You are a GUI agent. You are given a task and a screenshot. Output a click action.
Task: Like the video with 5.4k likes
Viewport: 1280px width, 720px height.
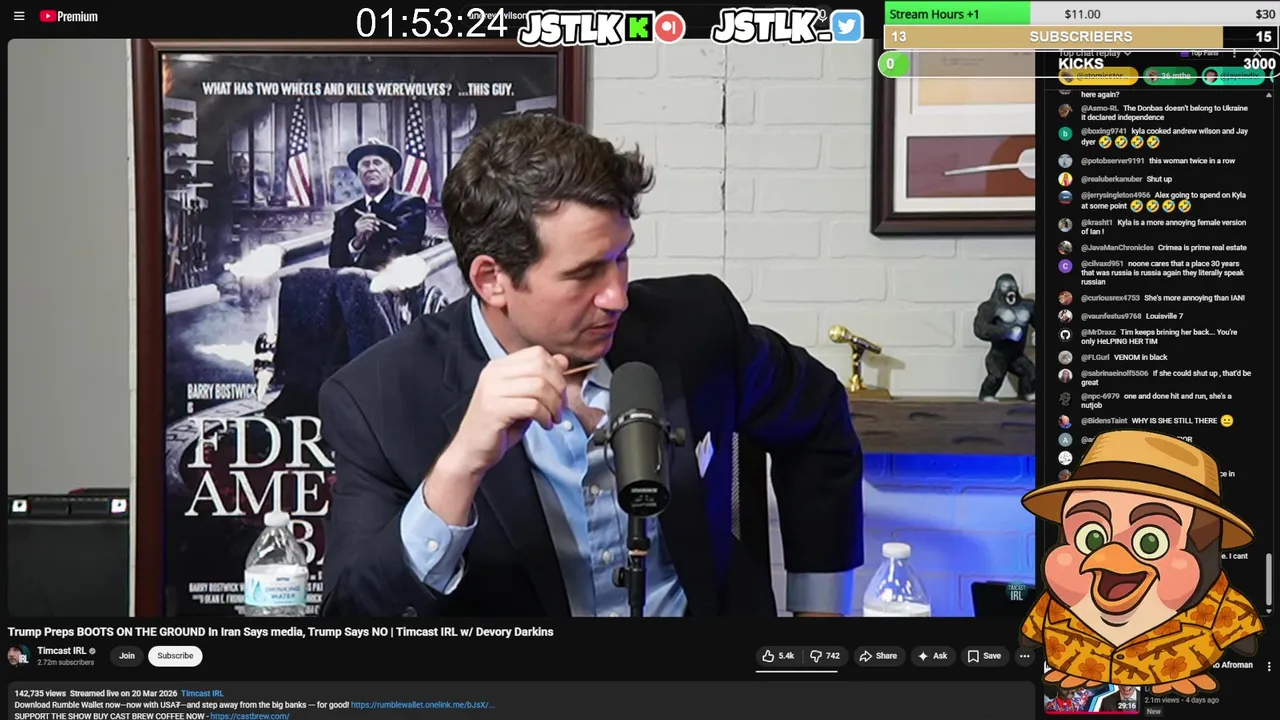pyautogui.click(x=778, y=656)
